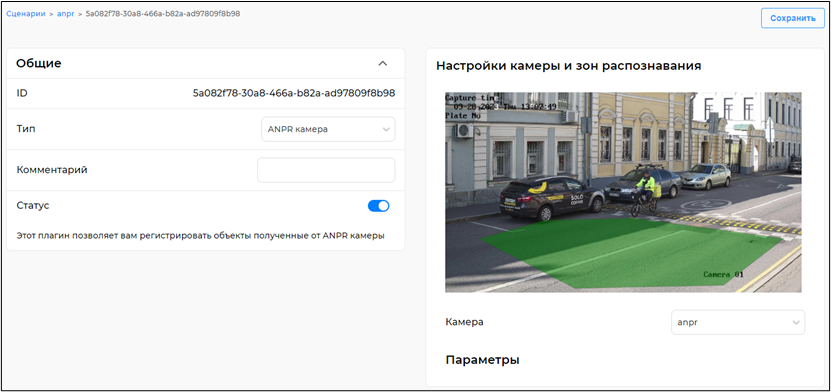Click the Статус label

point(33,206)
